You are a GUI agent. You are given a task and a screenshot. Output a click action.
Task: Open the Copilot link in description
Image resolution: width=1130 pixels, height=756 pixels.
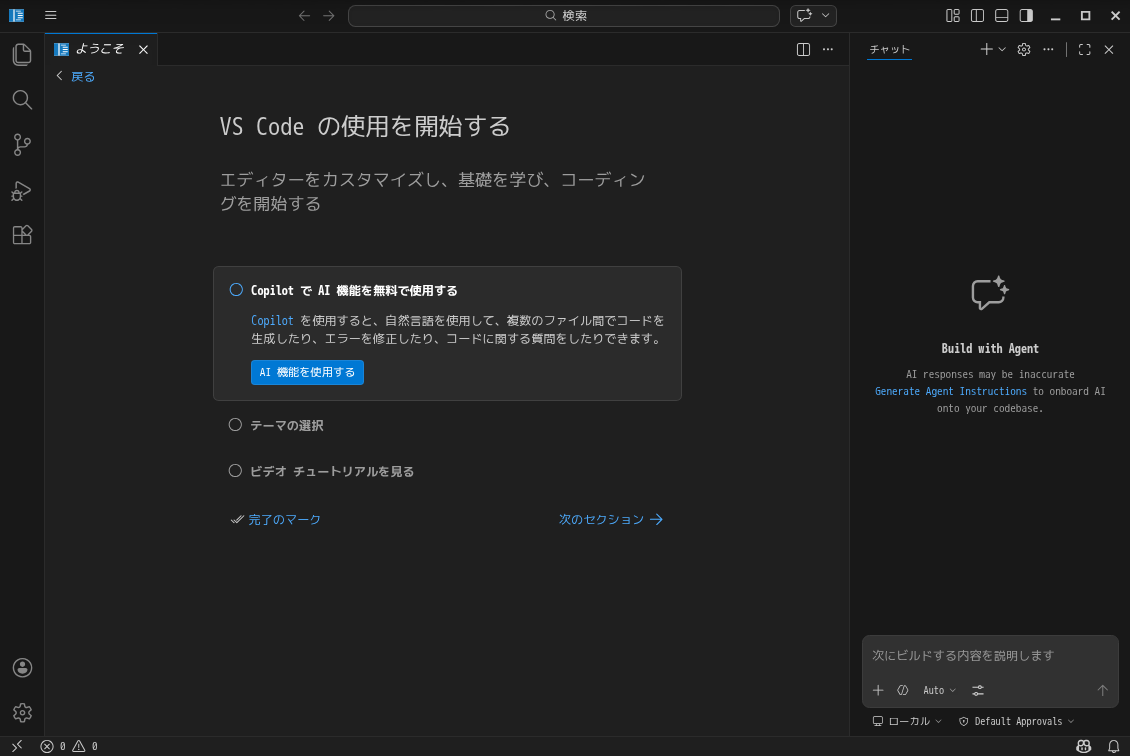[272, 321]
